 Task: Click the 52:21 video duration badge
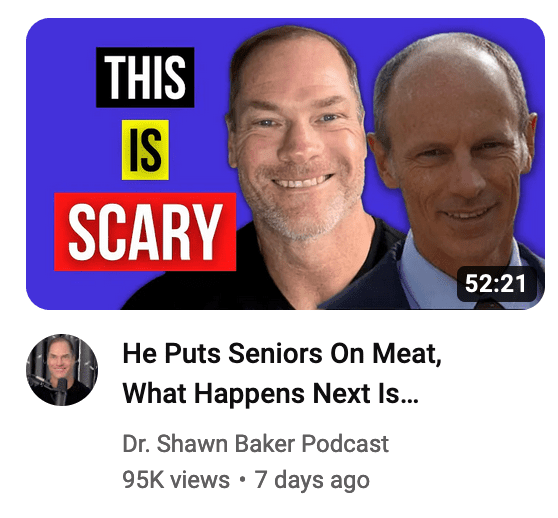pyautogui.click(x=496, y=284)
